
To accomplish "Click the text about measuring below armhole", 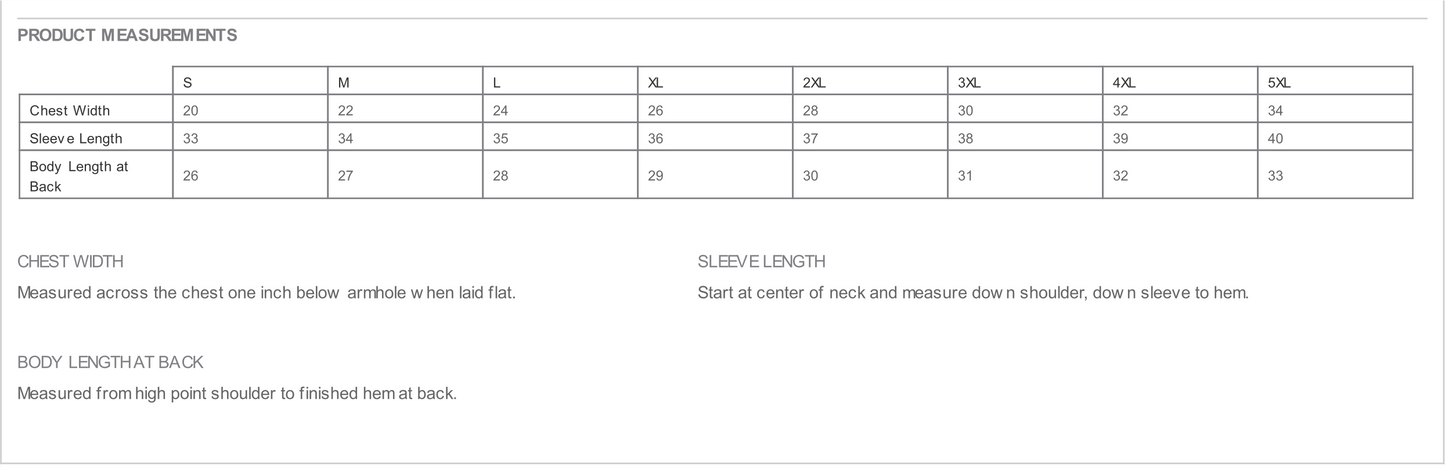I will [266, 293].
